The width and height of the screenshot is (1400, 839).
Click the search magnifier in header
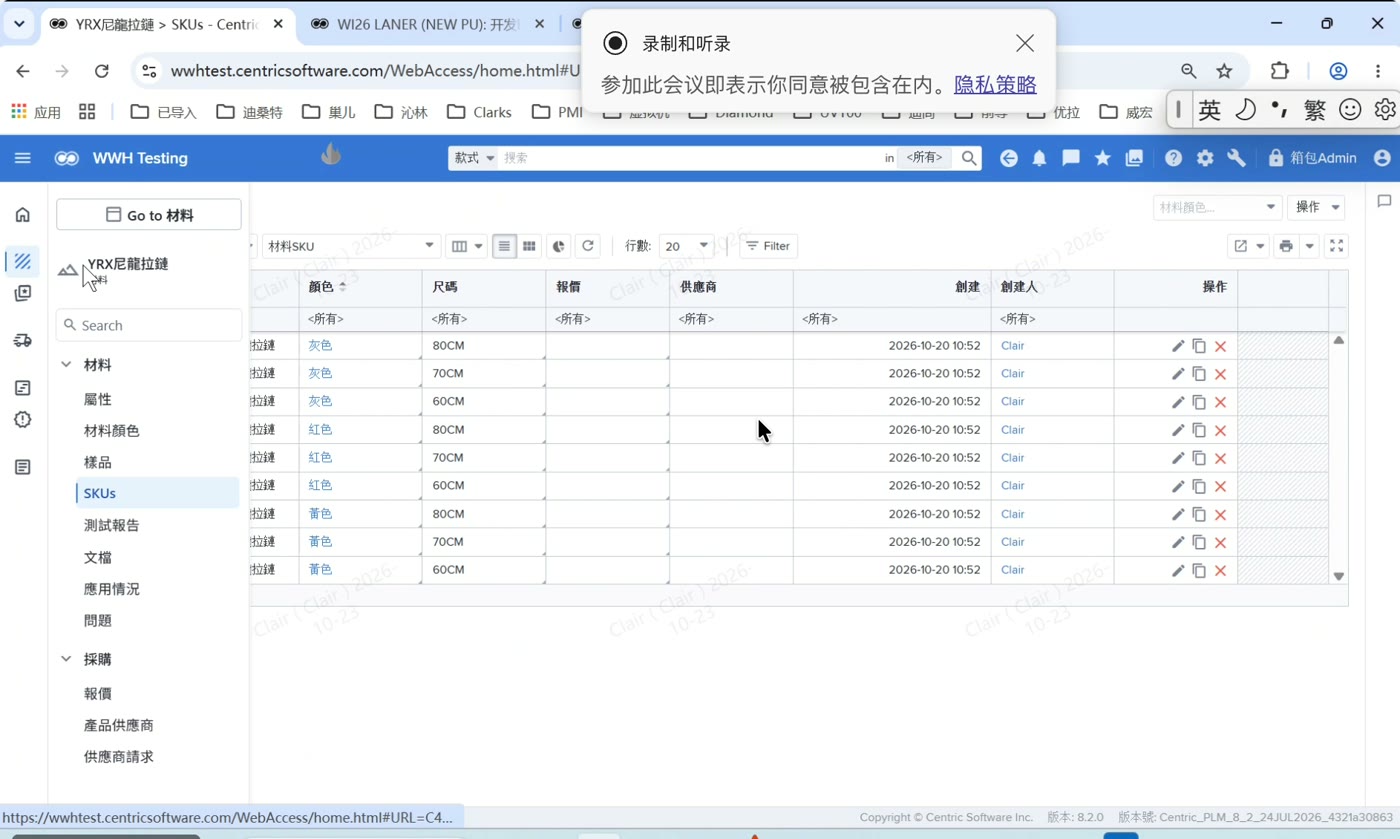[x=969, y=158]
